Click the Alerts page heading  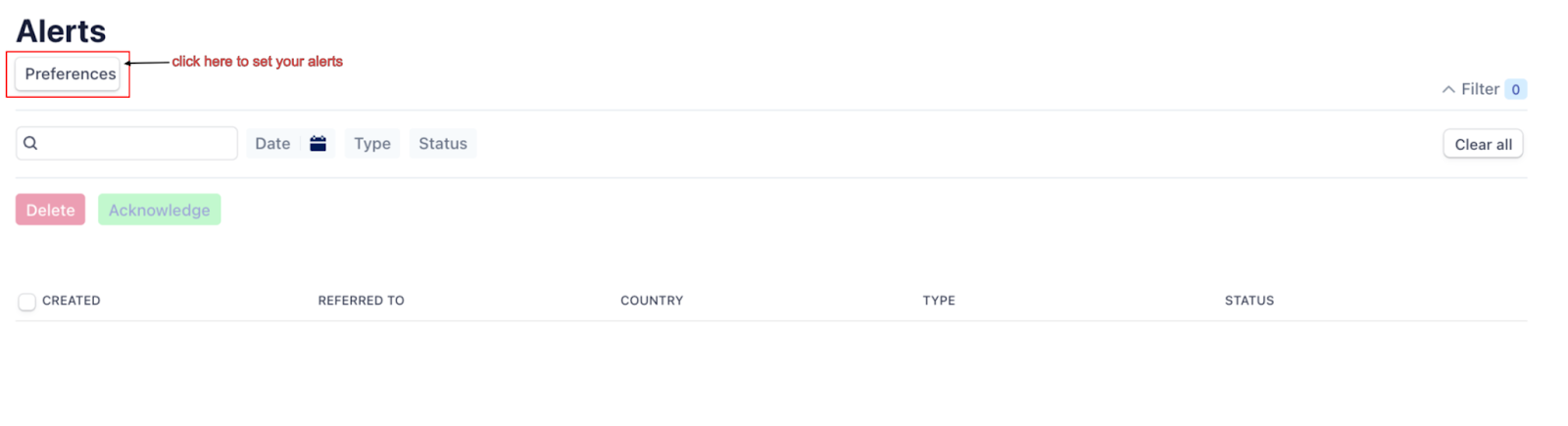[61, 31]
